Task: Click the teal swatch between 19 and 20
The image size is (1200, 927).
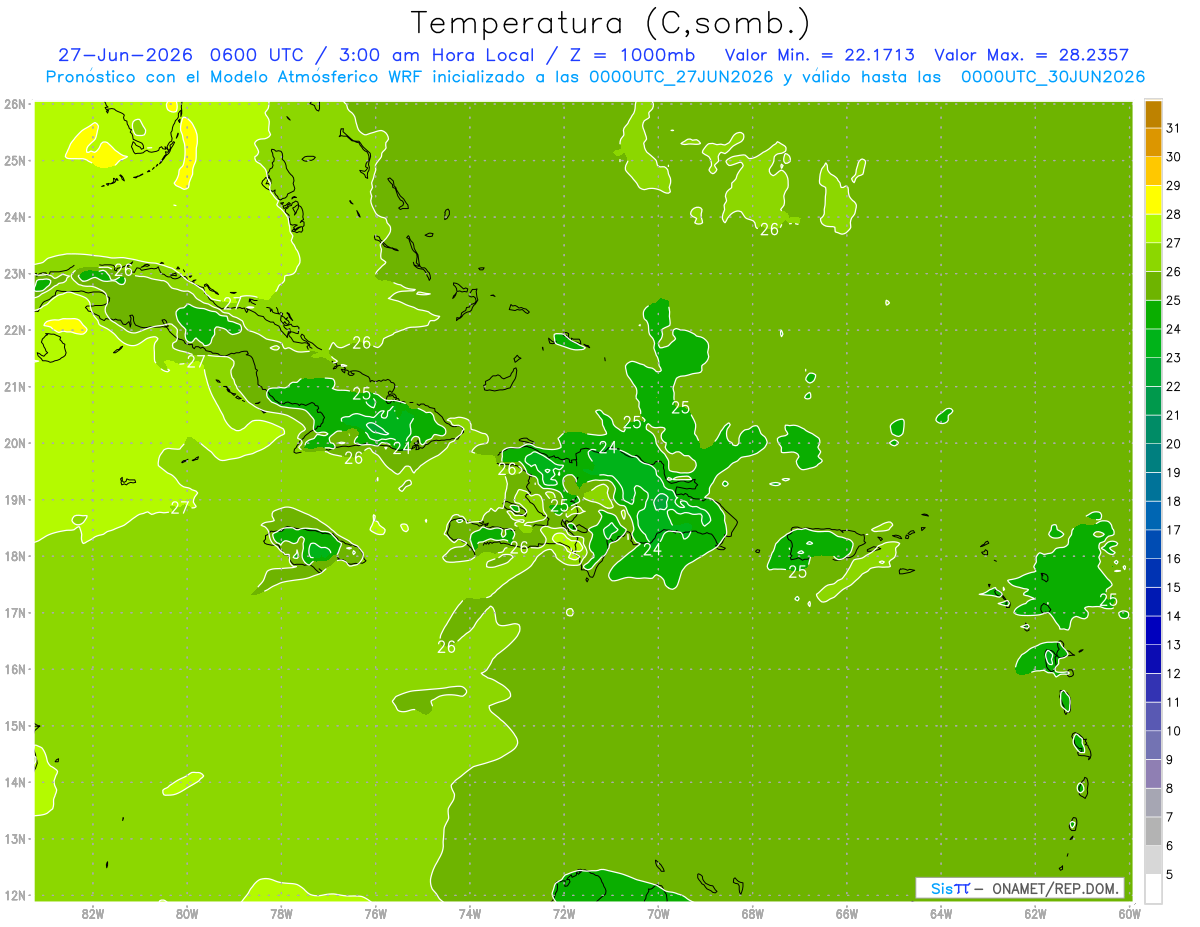Action: (x=1153, y=458)
